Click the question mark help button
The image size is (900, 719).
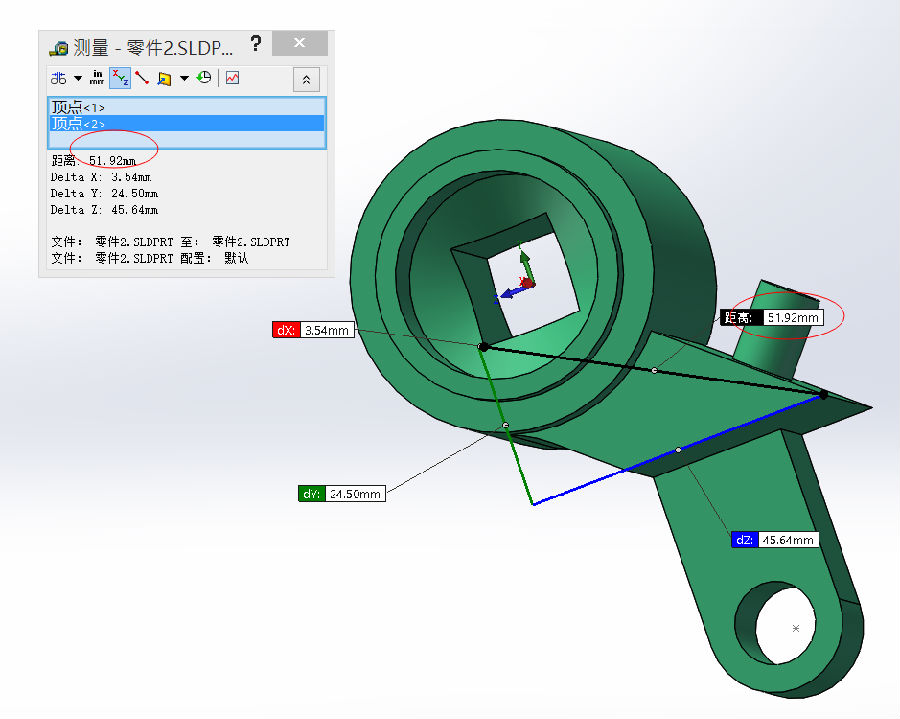(256, 44)
